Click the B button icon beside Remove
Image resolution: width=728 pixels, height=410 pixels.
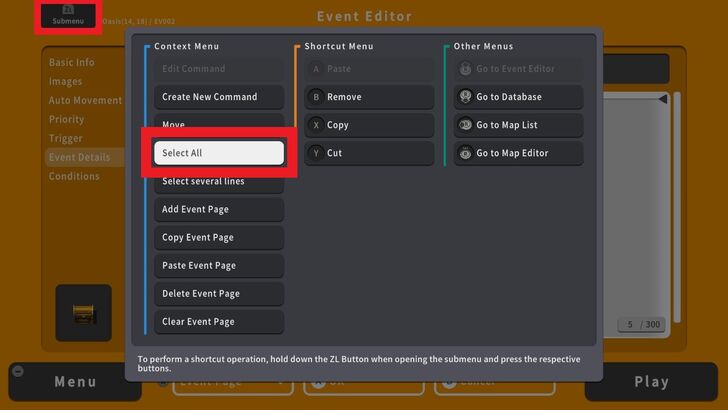(316, 97)
